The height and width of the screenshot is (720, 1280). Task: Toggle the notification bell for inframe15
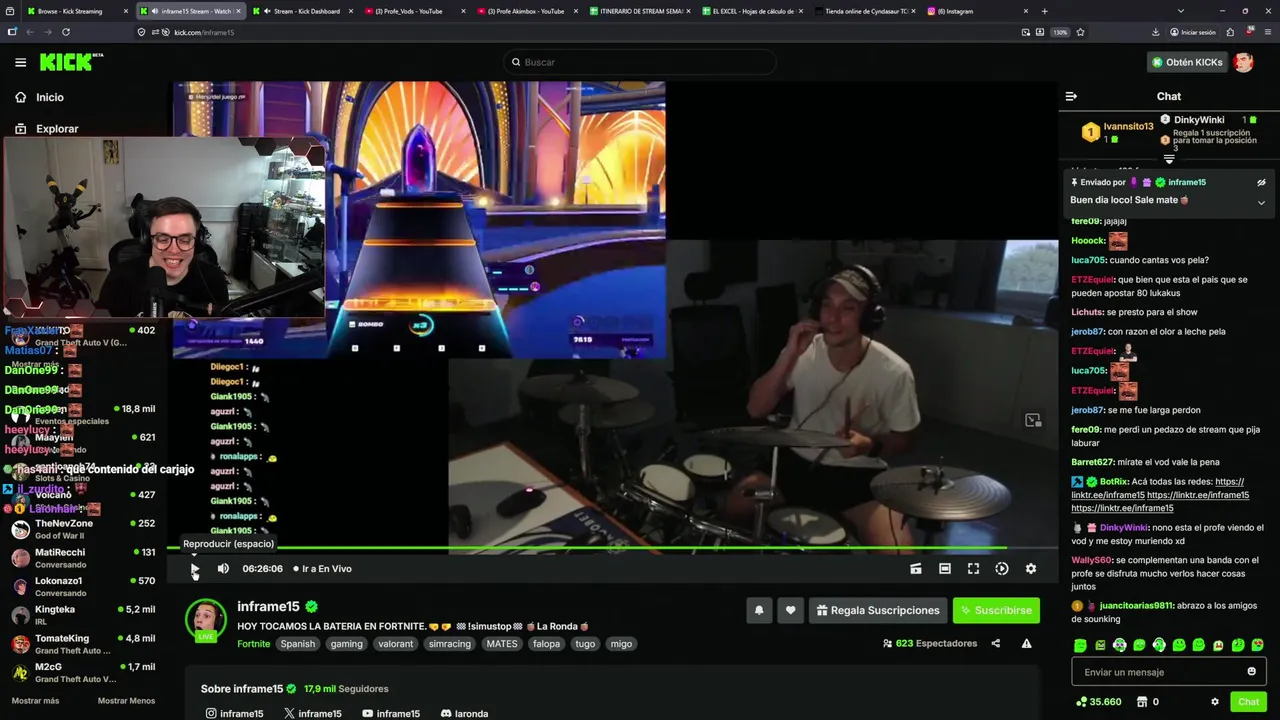[759, 610]
